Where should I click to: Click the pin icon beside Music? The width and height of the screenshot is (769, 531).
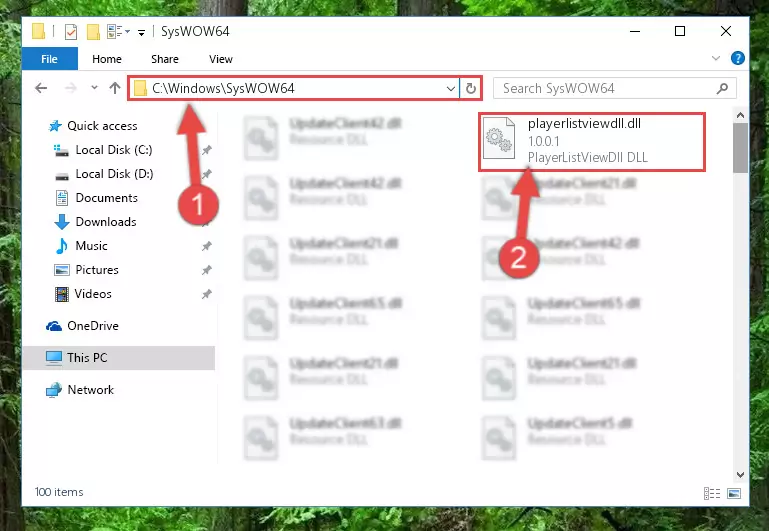(207, 246)
